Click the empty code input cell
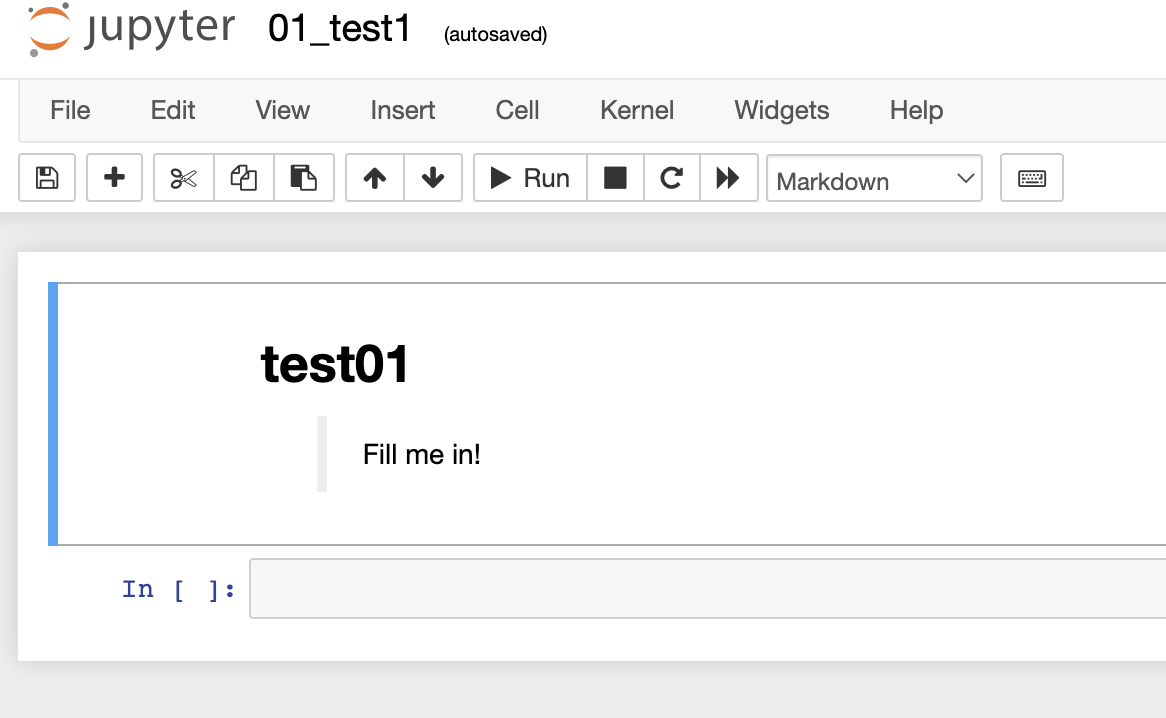 click(x=700, y=589)
